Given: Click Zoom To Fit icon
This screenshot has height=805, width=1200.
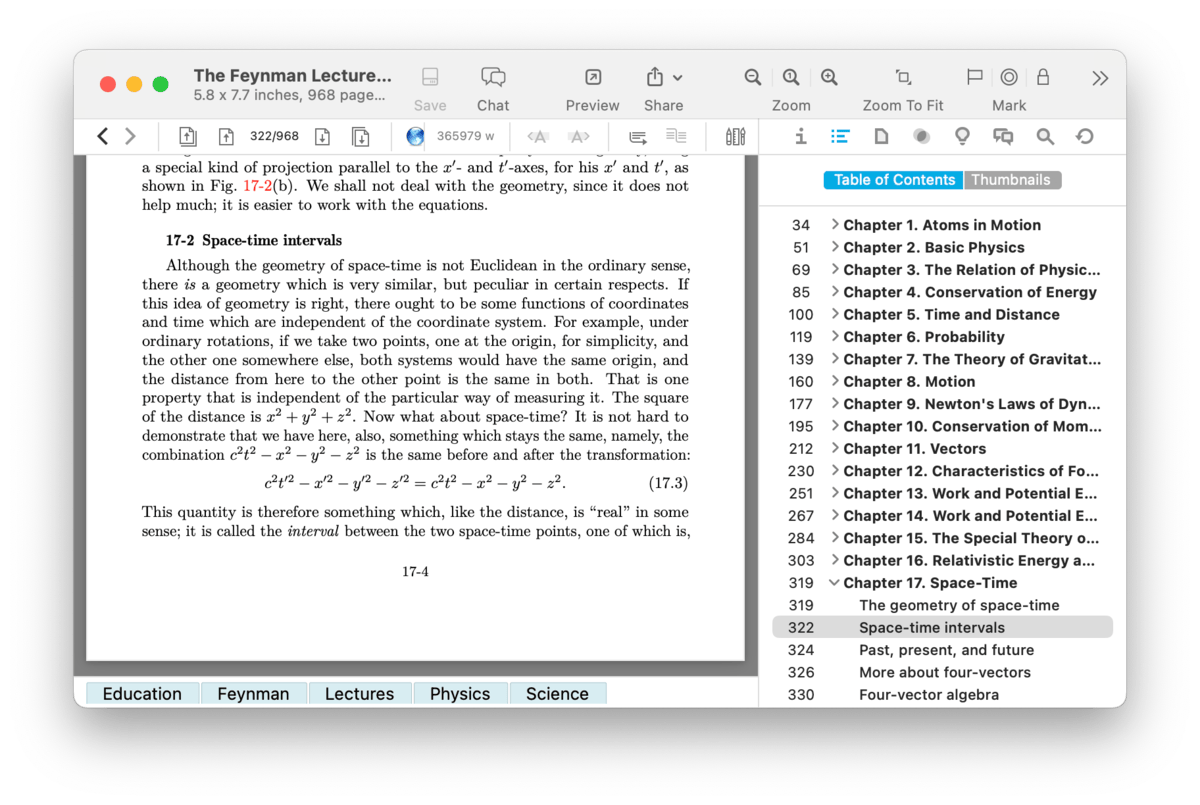Looking at the screenshot, I should click(x=902, y=78).
